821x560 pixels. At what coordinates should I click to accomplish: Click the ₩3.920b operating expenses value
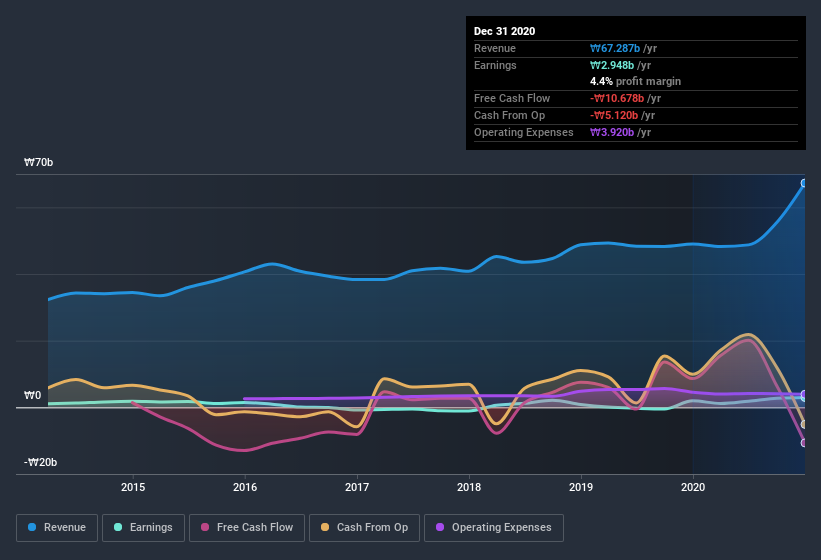coord(612,132)
